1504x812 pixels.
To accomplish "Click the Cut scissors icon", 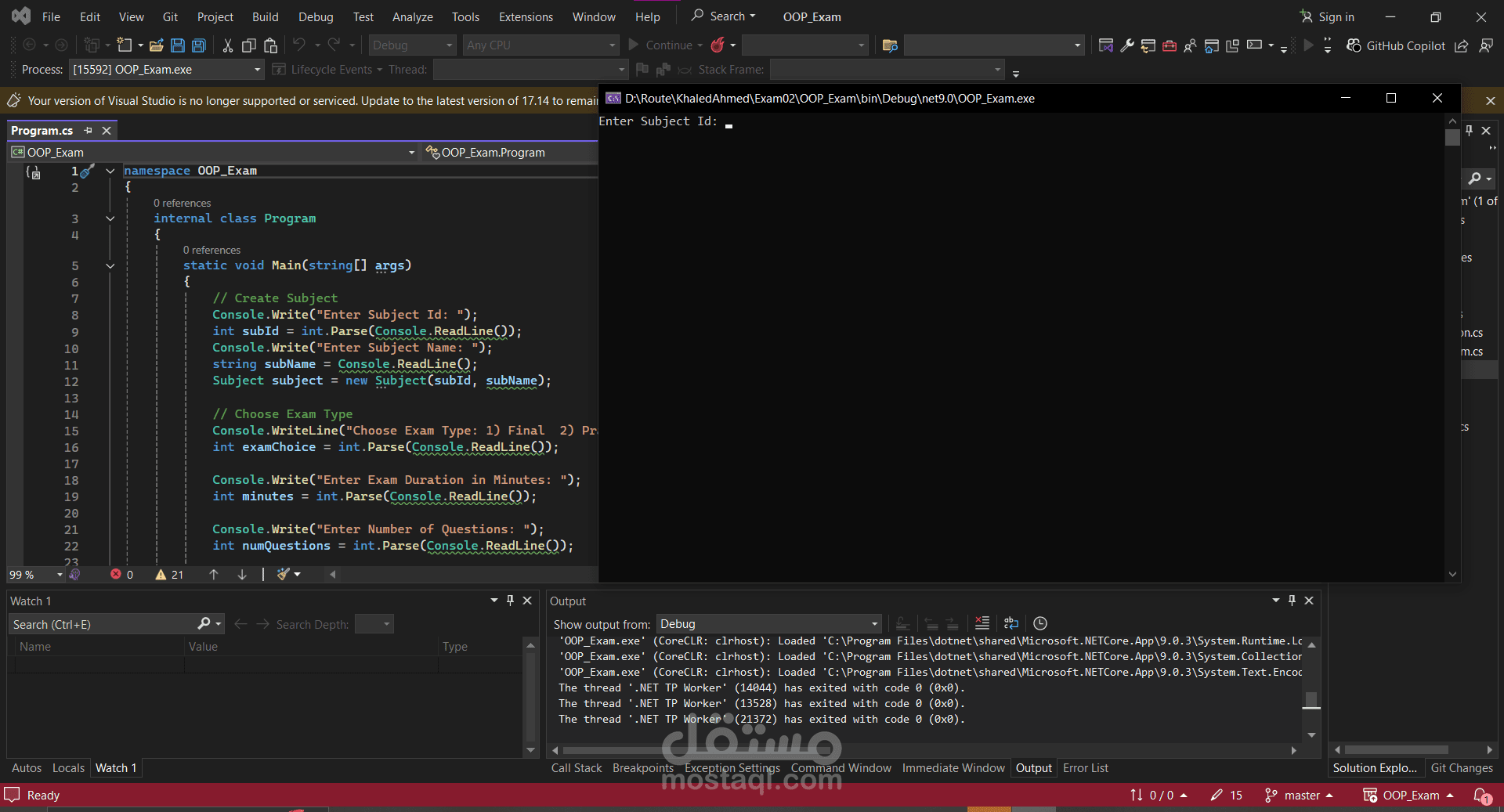I will tap(227, 45).
